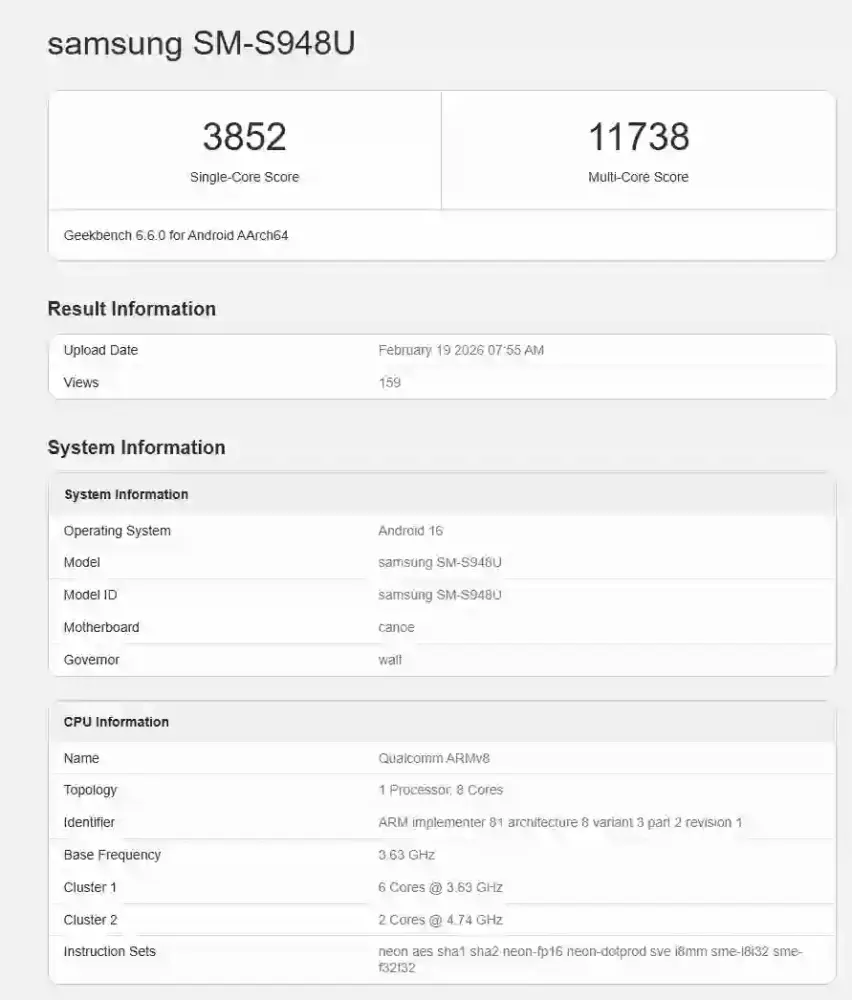852x1000 pixels.
Task: Click the Result Information heading
Action: [131, 309]
